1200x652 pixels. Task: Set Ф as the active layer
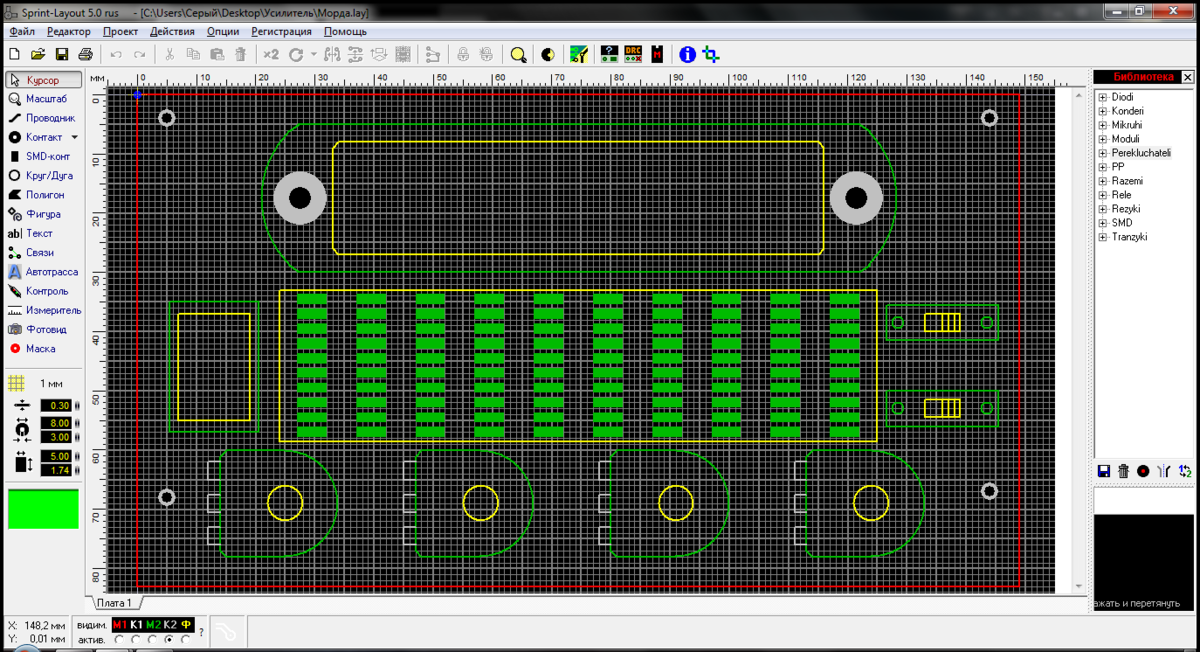pos(186,639)
